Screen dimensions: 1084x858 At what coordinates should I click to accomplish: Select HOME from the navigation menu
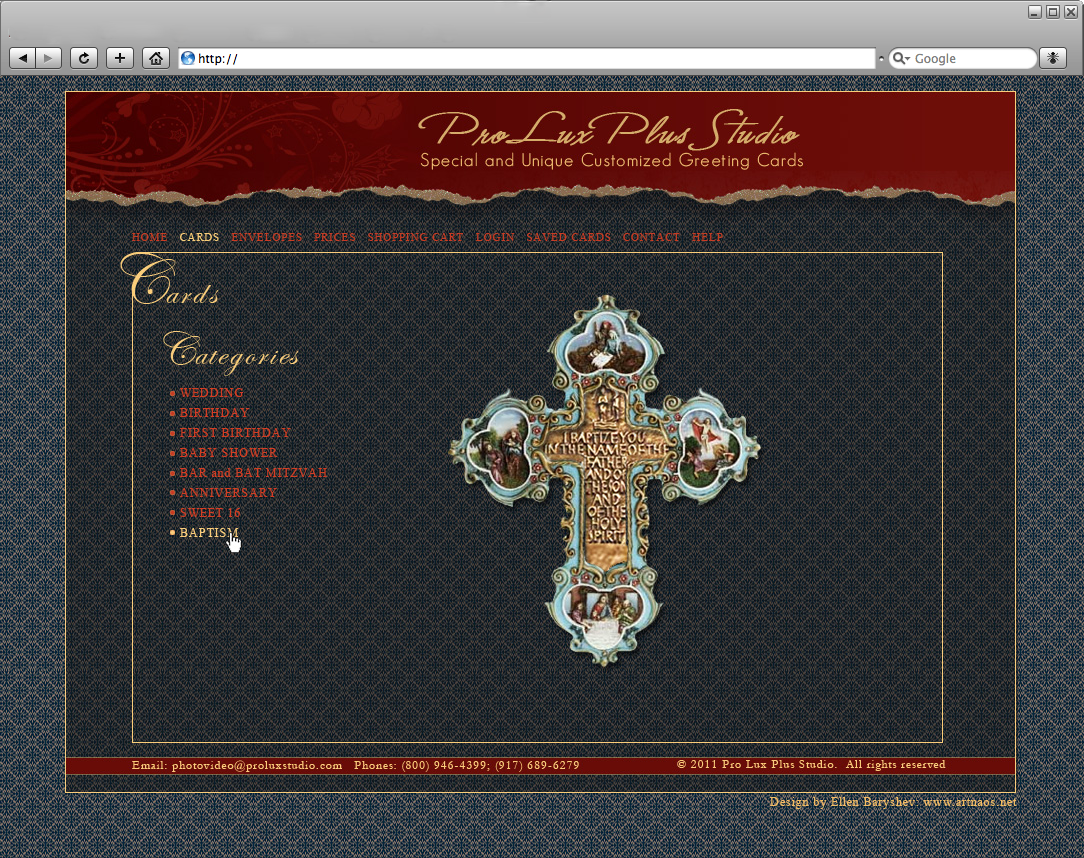(x=149, y=237)
